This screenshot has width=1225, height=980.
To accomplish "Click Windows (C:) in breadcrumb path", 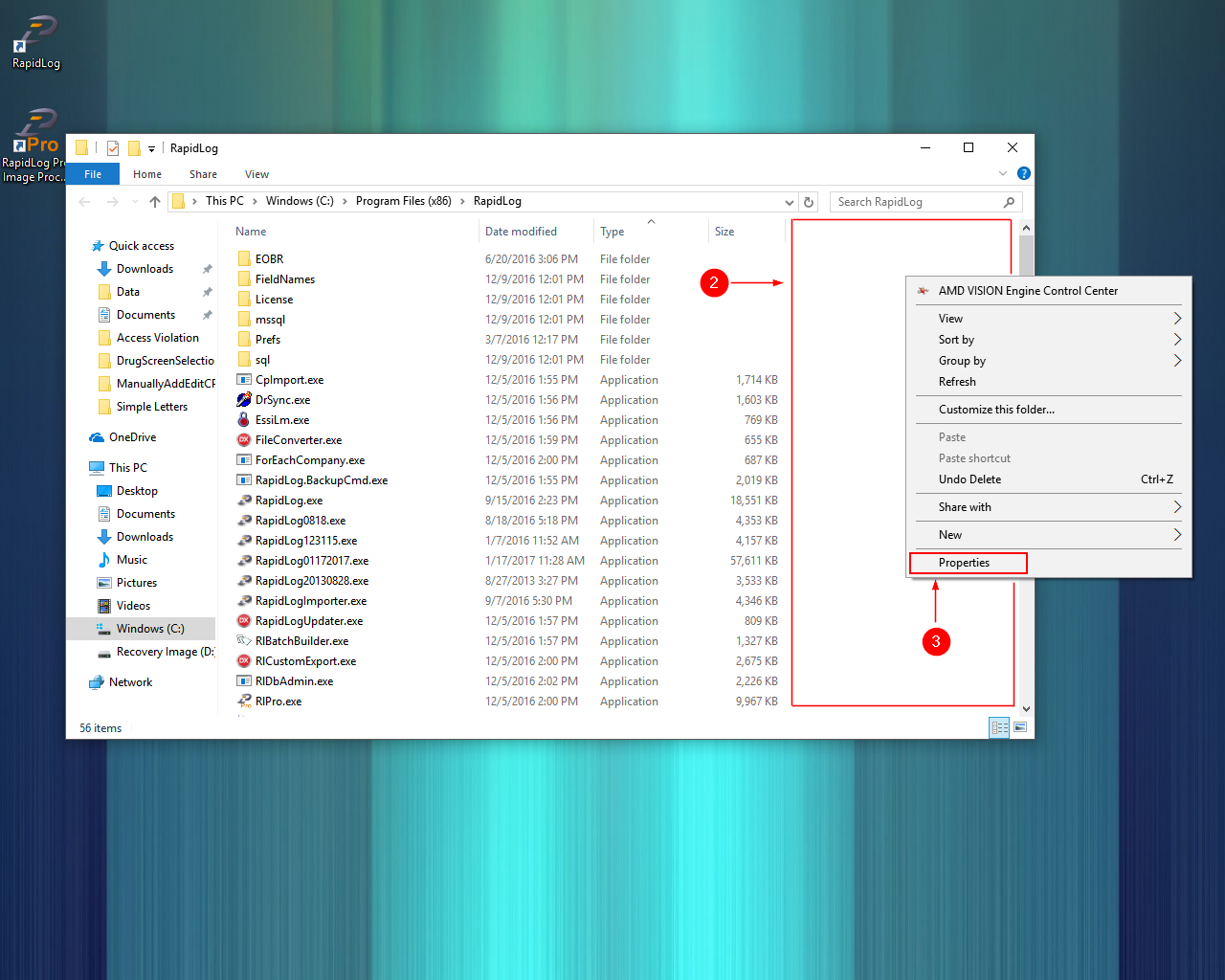I will 300,201.
